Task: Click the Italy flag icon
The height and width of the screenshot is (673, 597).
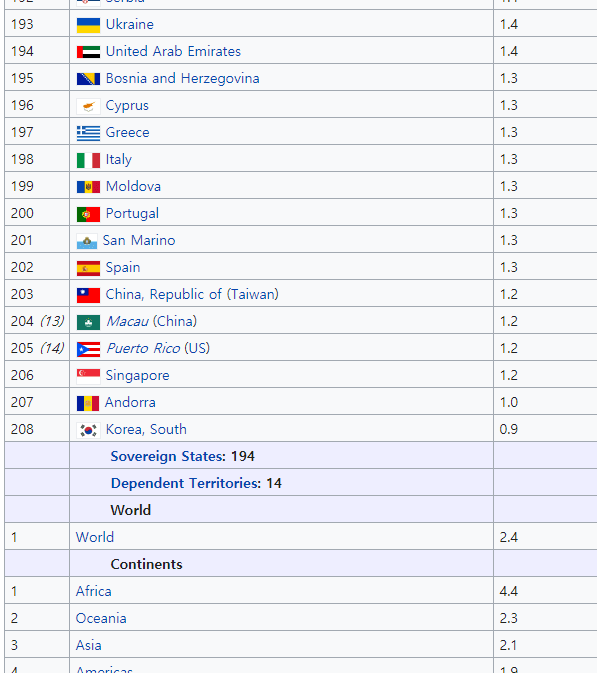Action: click(88, 160)
